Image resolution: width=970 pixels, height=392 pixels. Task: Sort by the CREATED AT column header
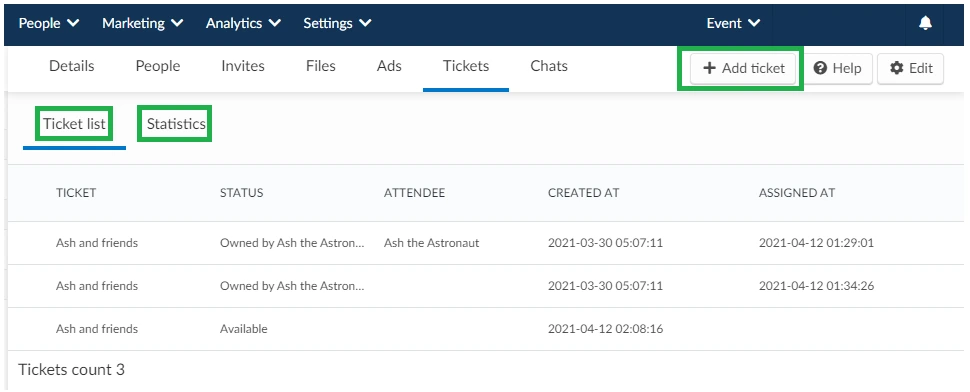[x=583, y=193]
